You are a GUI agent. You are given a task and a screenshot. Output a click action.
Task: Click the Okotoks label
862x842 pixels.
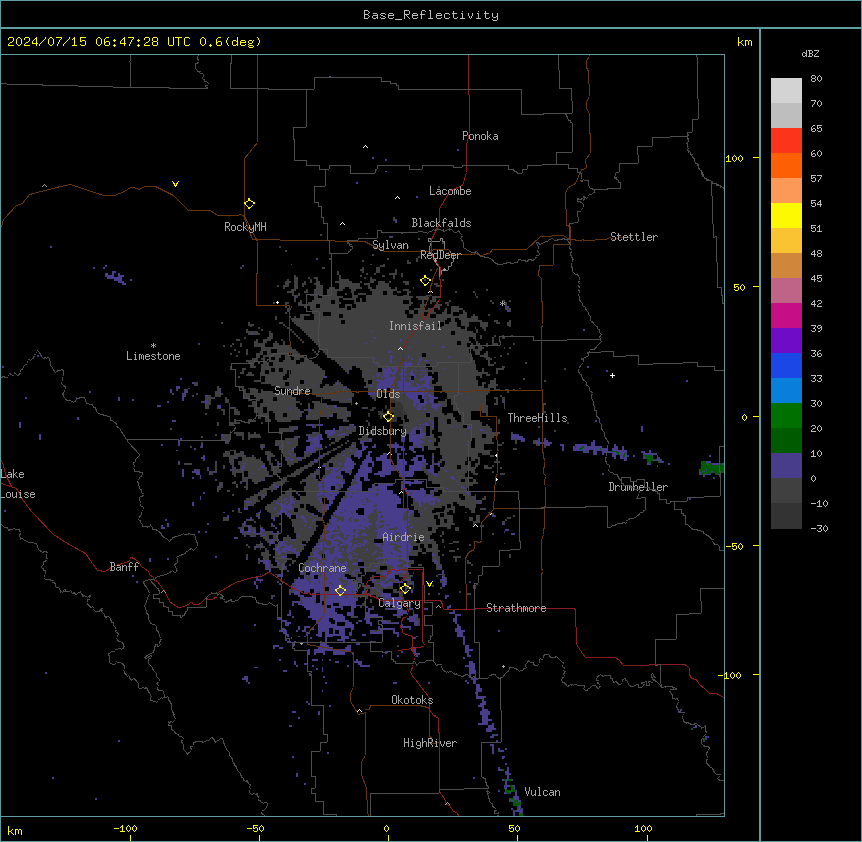pos(412,700)
